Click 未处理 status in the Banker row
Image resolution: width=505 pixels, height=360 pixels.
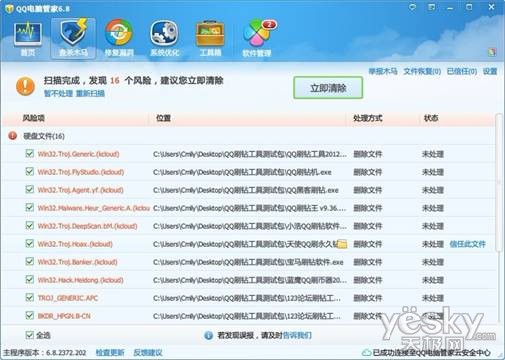pos(433,262)
